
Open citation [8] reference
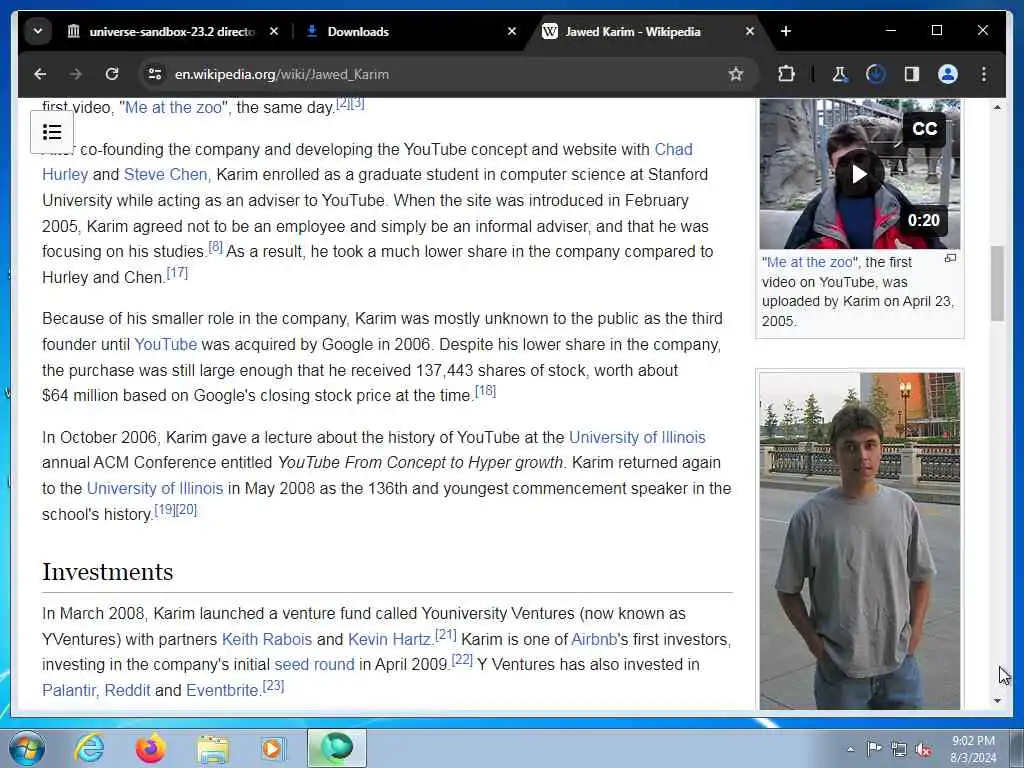216,247
